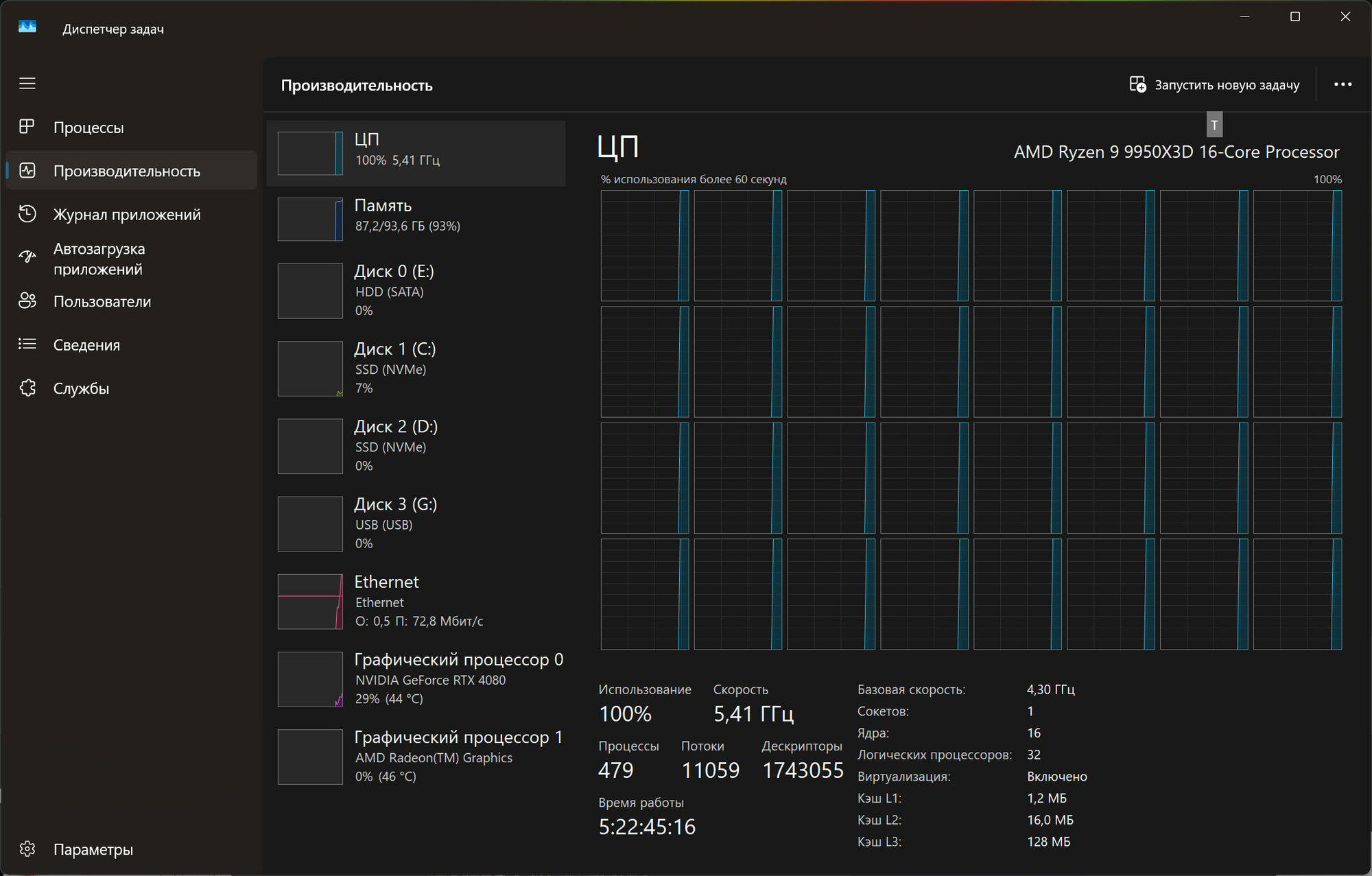The image size is (1372, 876).
Task: Click the Время работы label
Action: coord(641,803)
